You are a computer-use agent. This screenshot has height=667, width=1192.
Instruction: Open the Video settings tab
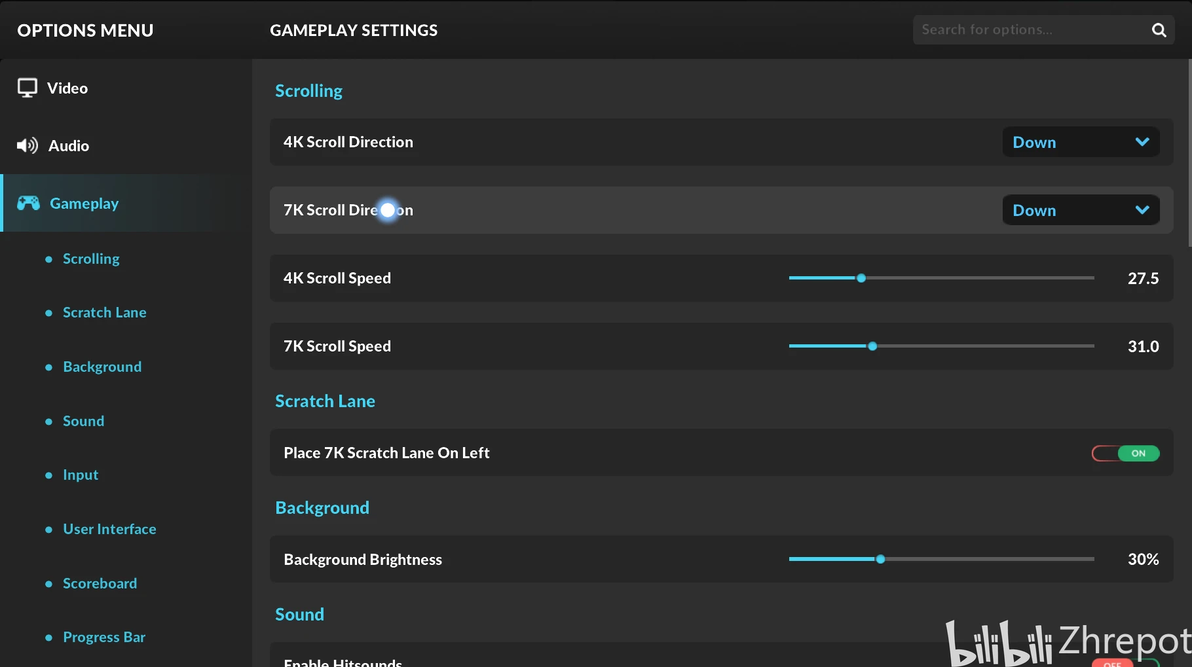[x=67, y=88]
